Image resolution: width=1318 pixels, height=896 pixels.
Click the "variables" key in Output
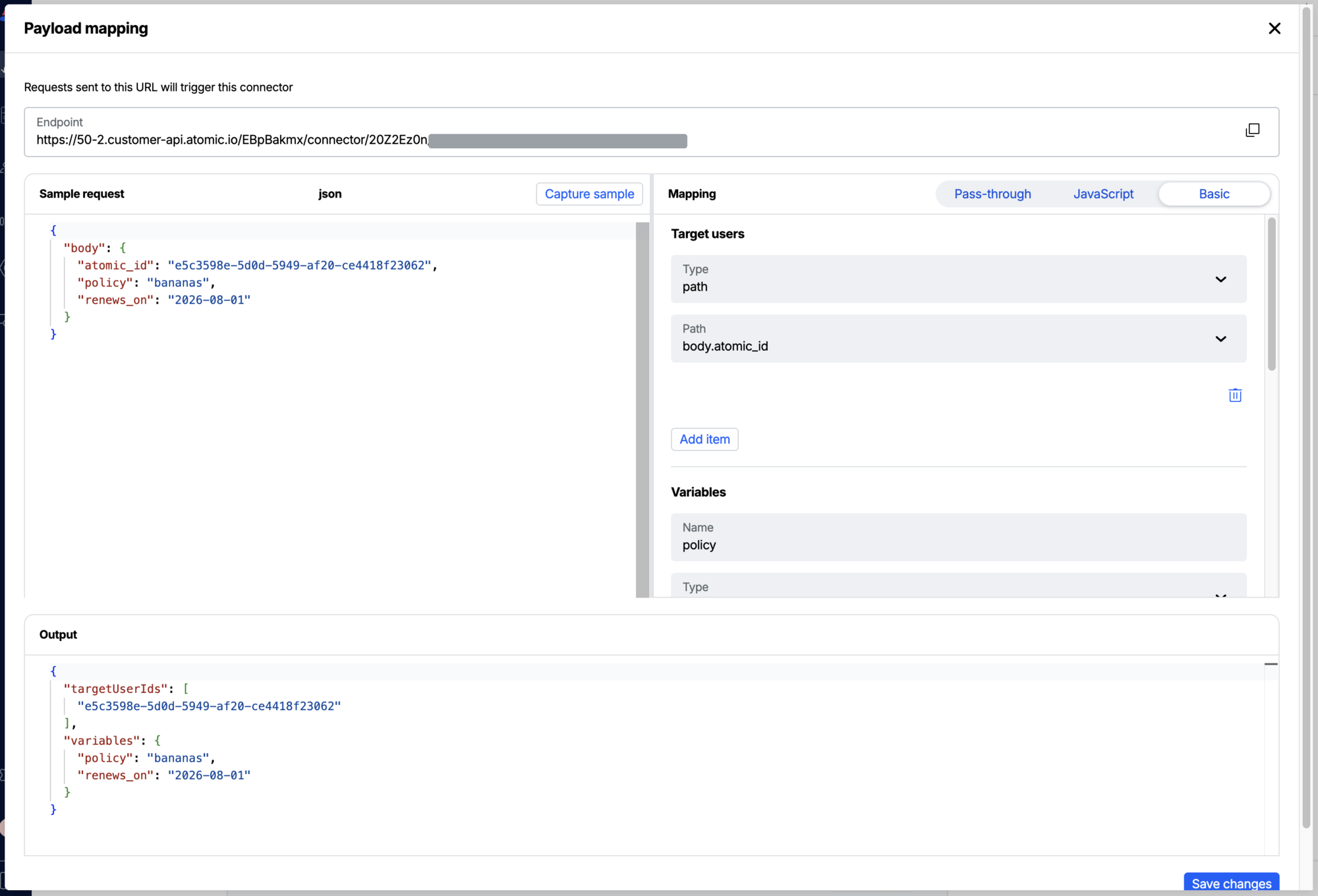point(101,741)
